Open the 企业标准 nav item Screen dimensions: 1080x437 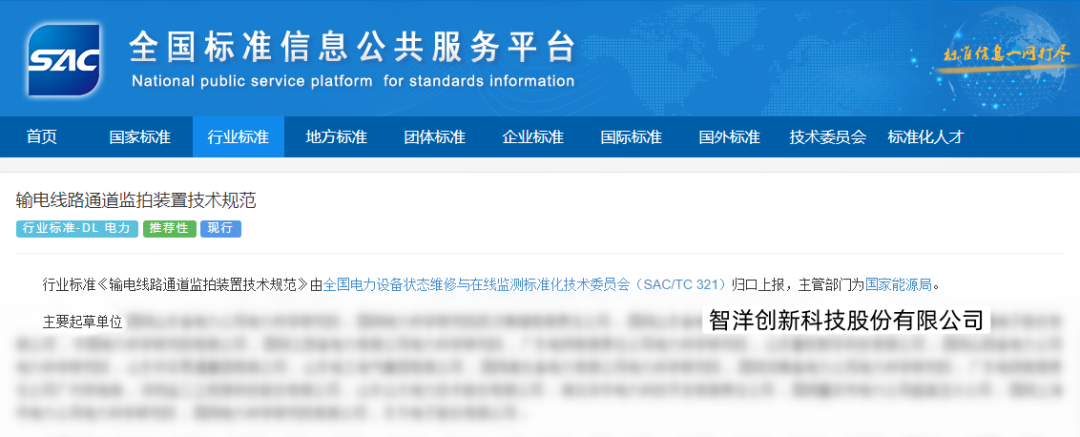[533, 136]
